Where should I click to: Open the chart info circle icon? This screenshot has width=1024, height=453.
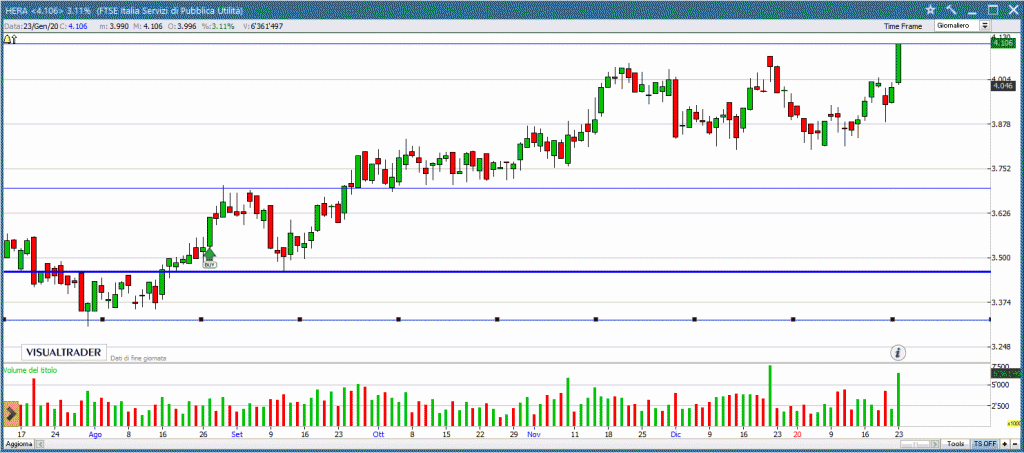(899, 353)
